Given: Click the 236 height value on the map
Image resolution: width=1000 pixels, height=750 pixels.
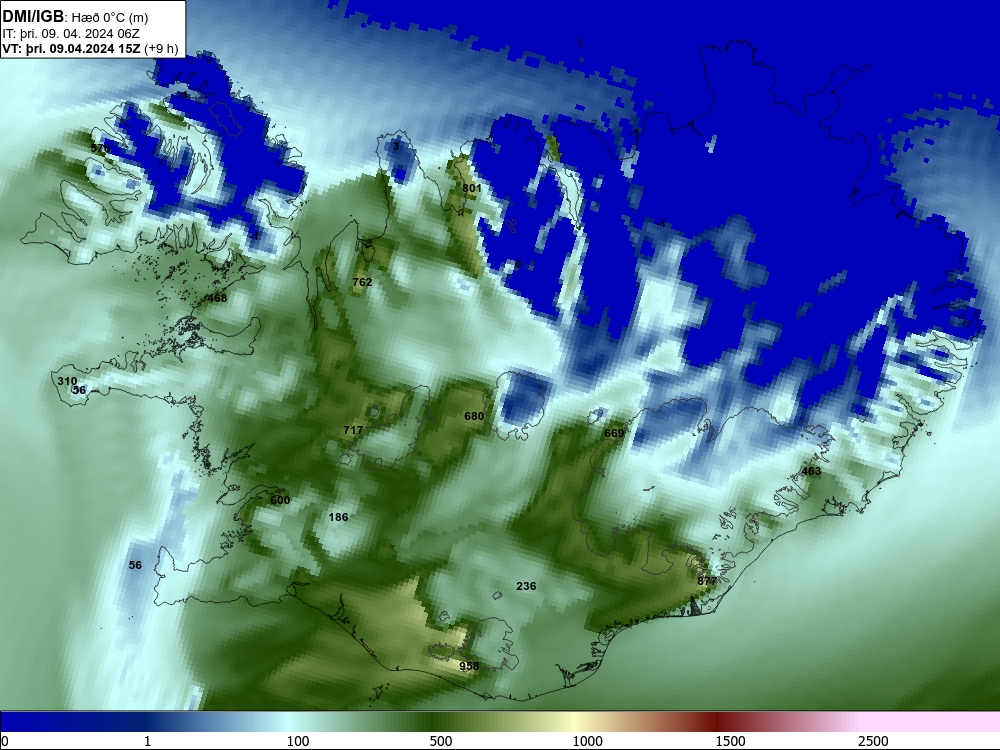Looking at the screenshot, I should click(x=526, y=586).
